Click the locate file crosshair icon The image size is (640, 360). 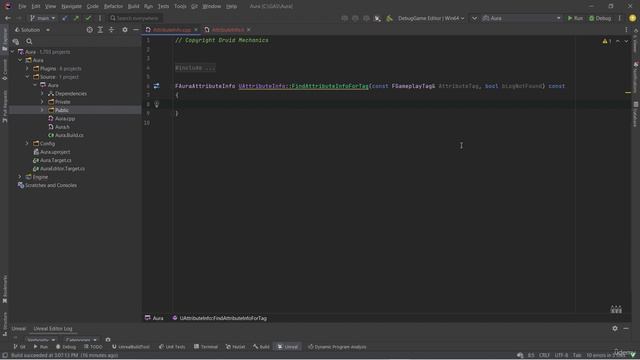(x=89, y=30)
